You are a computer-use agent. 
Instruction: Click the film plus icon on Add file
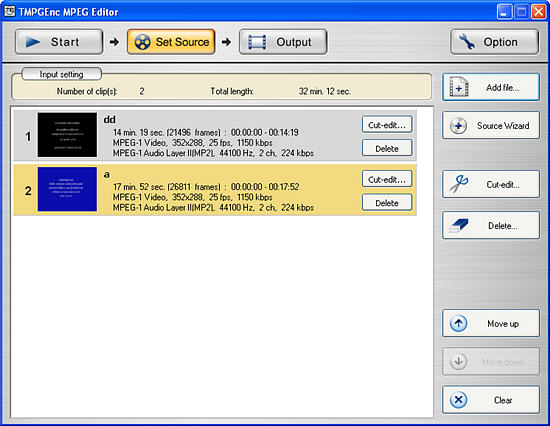click(x=459, y=87)
